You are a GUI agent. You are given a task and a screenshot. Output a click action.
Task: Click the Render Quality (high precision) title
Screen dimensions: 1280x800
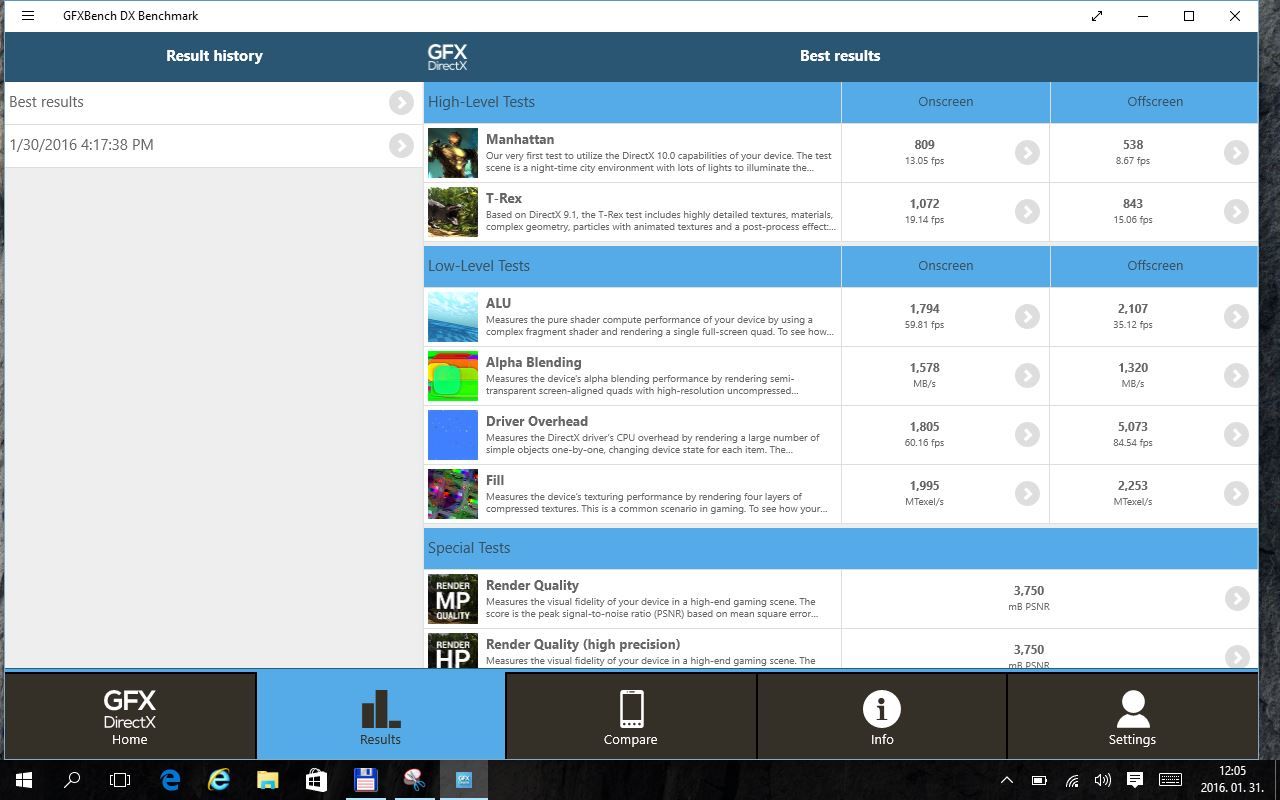point(583,644)
